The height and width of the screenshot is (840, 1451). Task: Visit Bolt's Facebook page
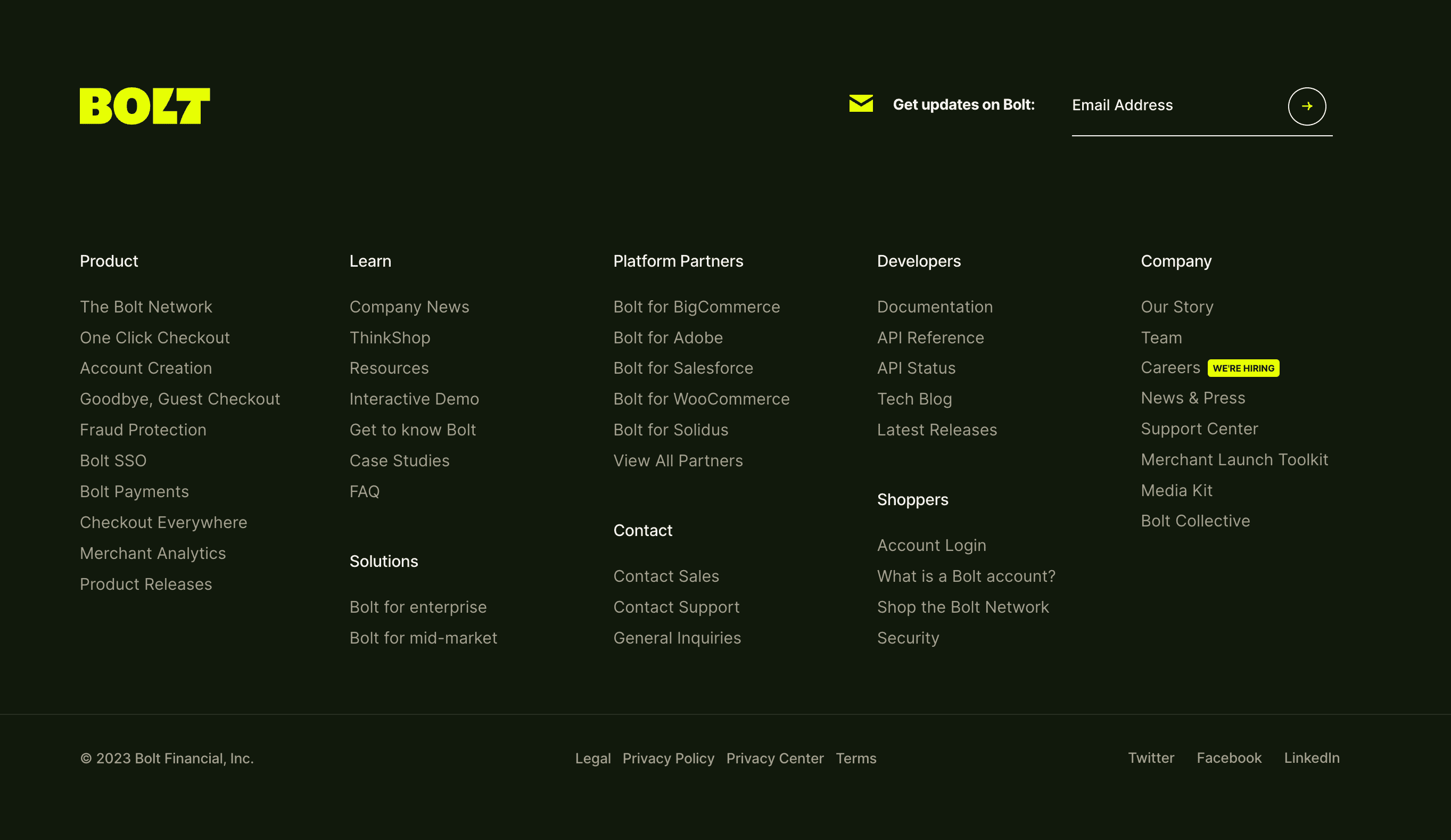1229,758
